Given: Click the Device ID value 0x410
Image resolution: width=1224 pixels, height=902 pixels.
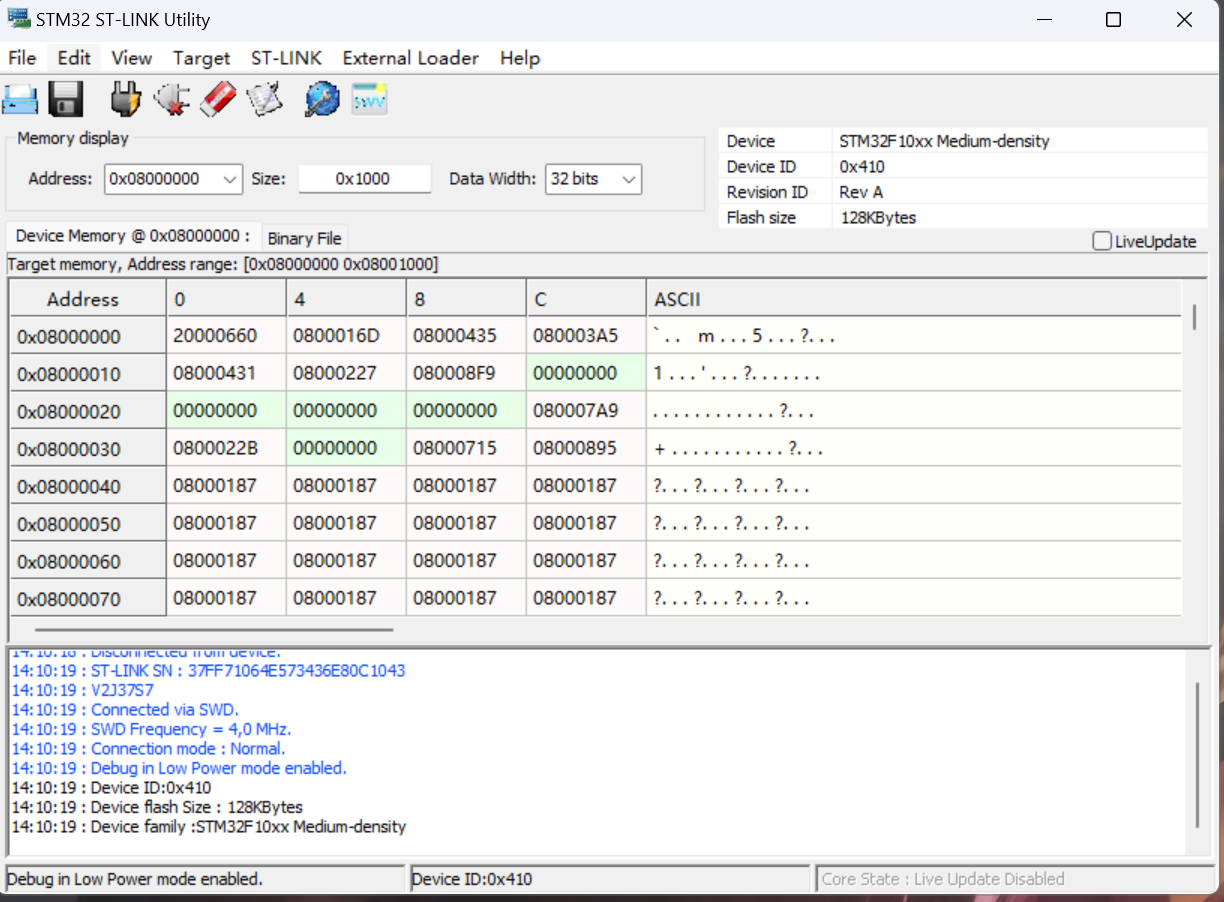Looking at the screenshot, I should tap(861, 166).
